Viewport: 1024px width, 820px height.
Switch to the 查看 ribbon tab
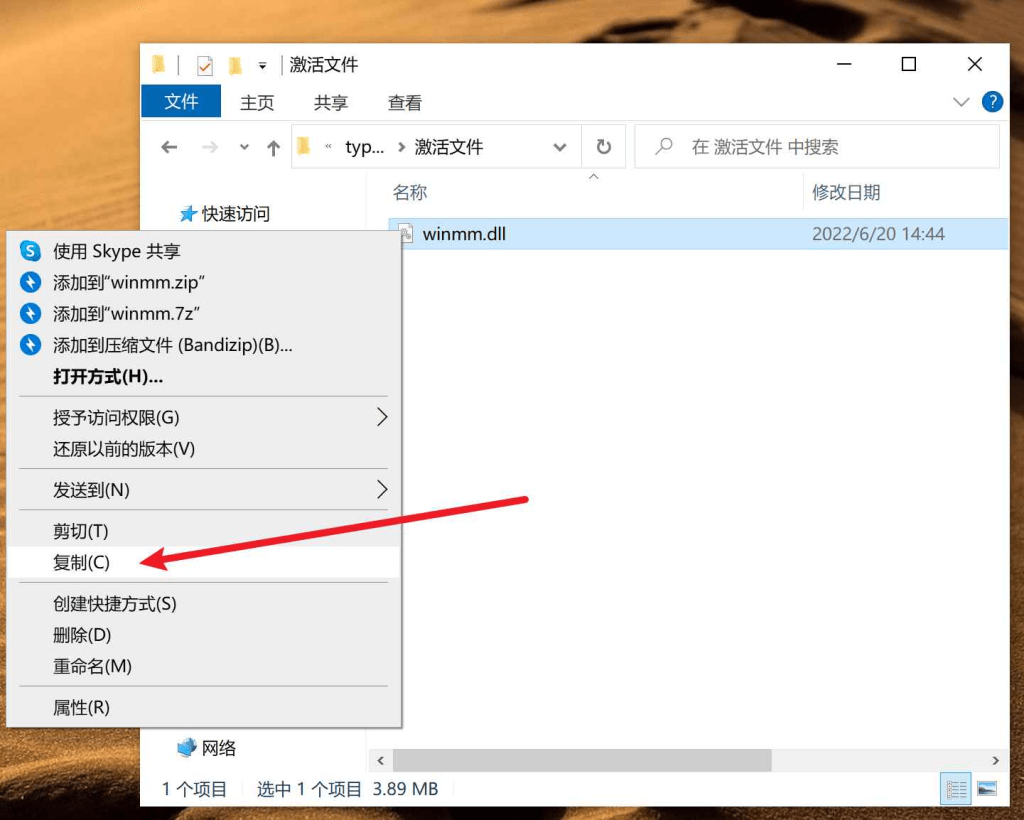[404, 102]
